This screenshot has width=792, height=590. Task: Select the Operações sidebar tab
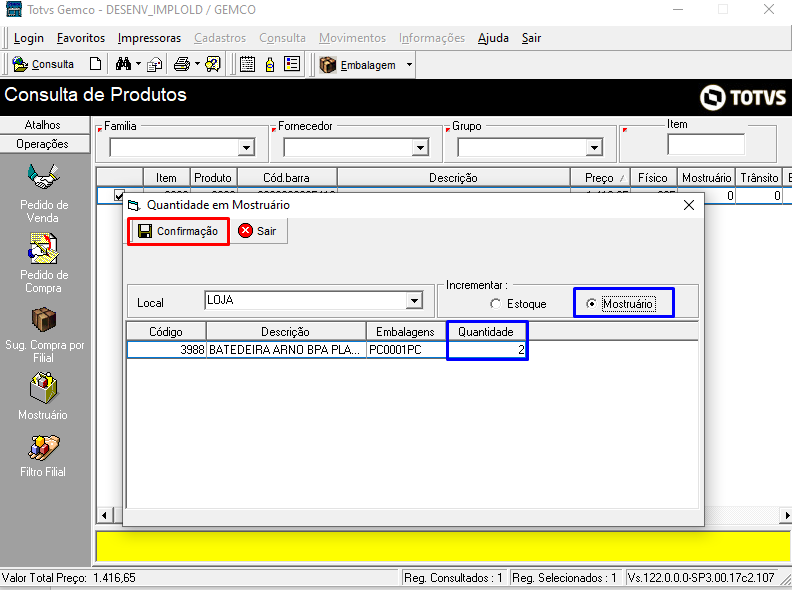coord(45,144)
